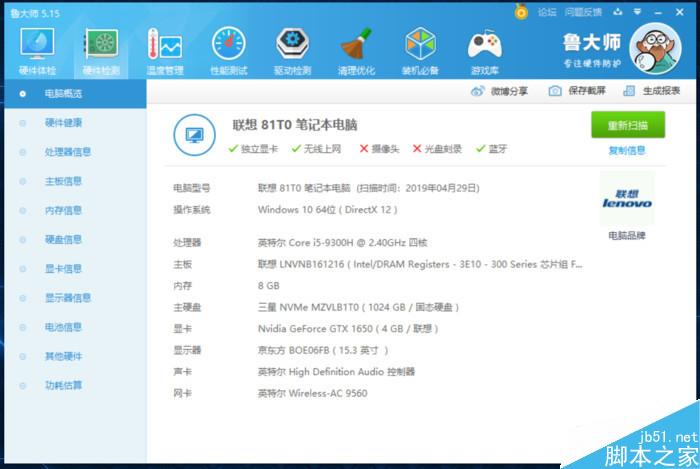Viewport: 700px width, 469px height.
Task: Click 摄像头 feature status
Action: pos(379,149)
